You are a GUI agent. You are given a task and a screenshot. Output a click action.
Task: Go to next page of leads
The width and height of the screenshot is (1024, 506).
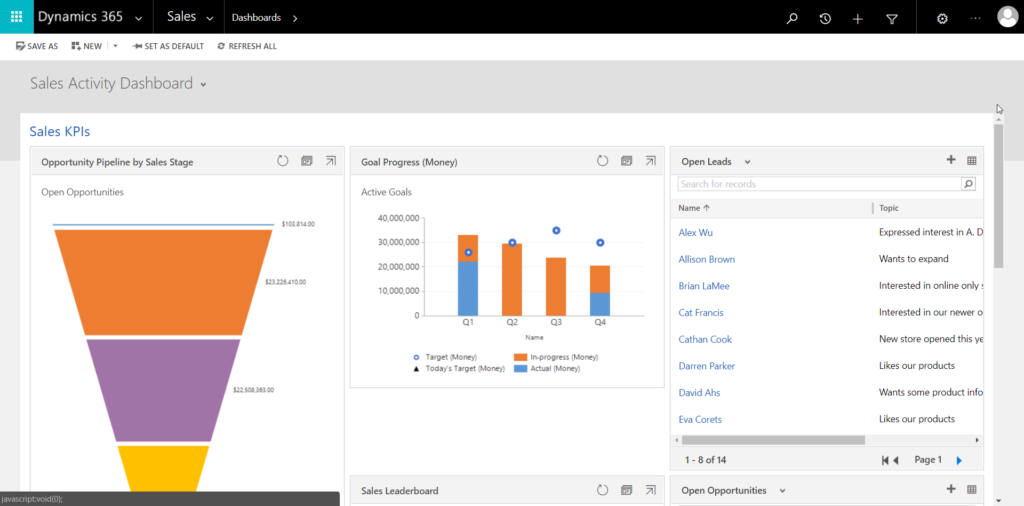pyautogui.click(x=959, y=460)
